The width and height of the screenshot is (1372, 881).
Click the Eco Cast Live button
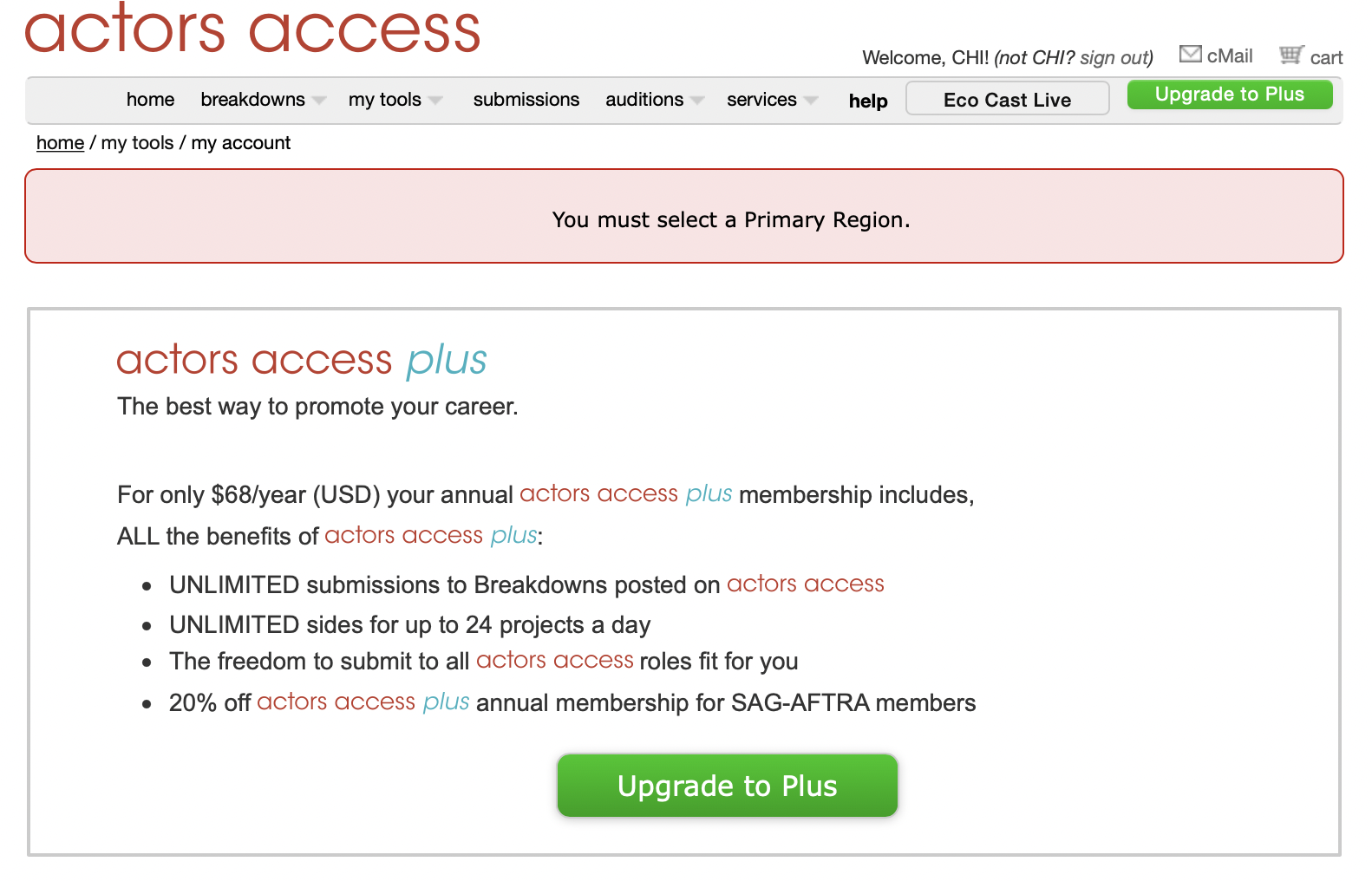pos(1007,99)
